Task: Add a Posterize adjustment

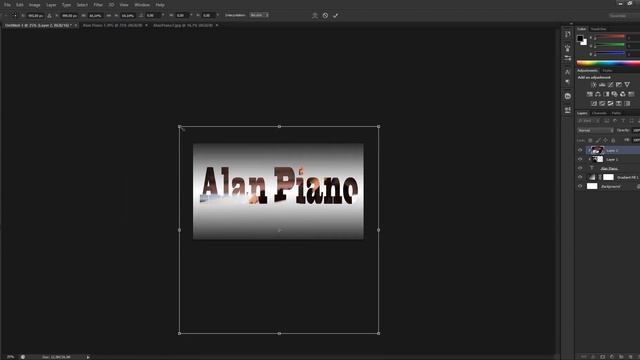Action: click(x=602, y=104)
